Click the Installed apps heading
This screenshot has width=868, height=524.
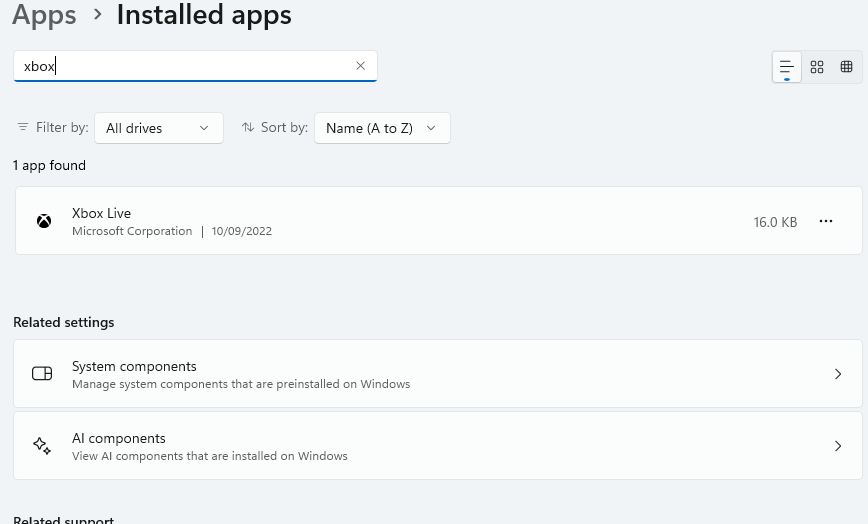point(204,15)
